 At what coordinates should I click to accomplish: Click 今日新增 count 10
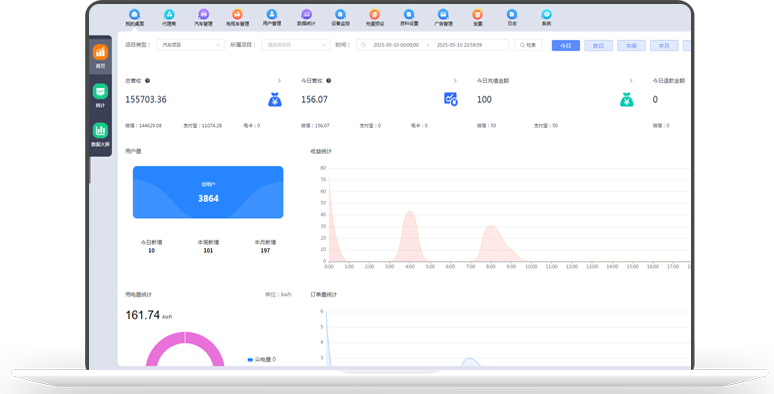pyautogui.click(x=152, y=251)
